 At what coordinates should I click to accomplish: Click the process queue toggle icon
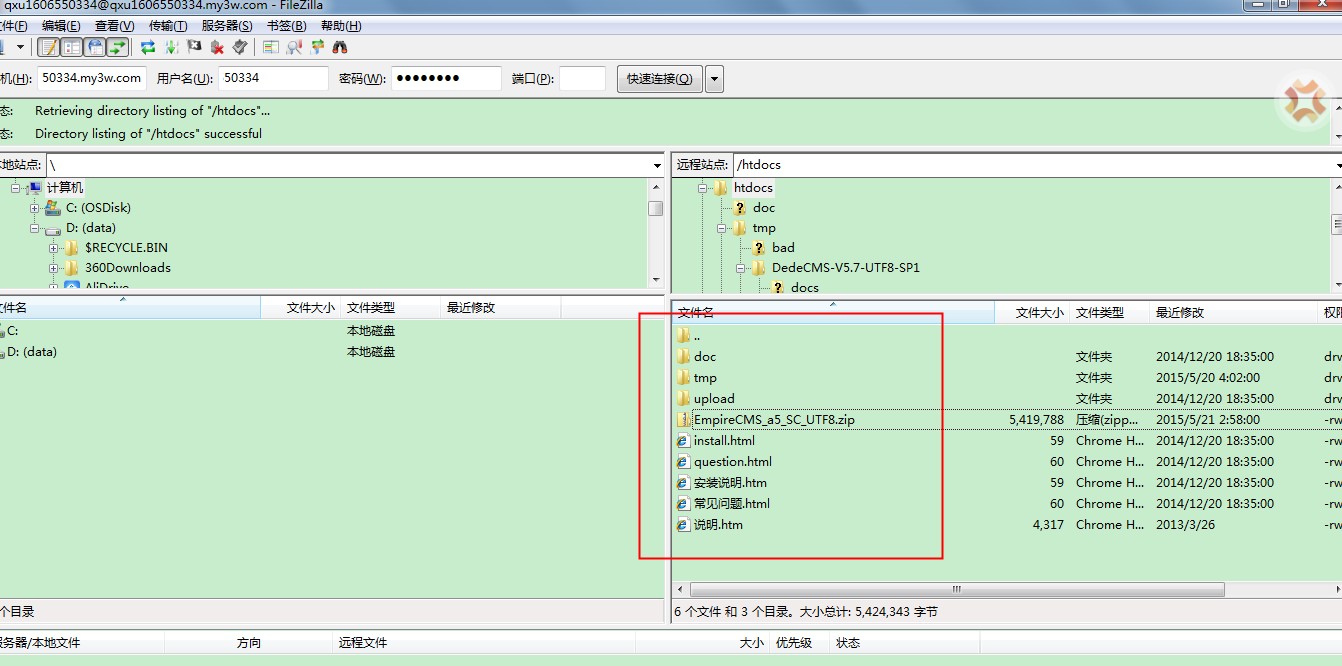point(171,47)
